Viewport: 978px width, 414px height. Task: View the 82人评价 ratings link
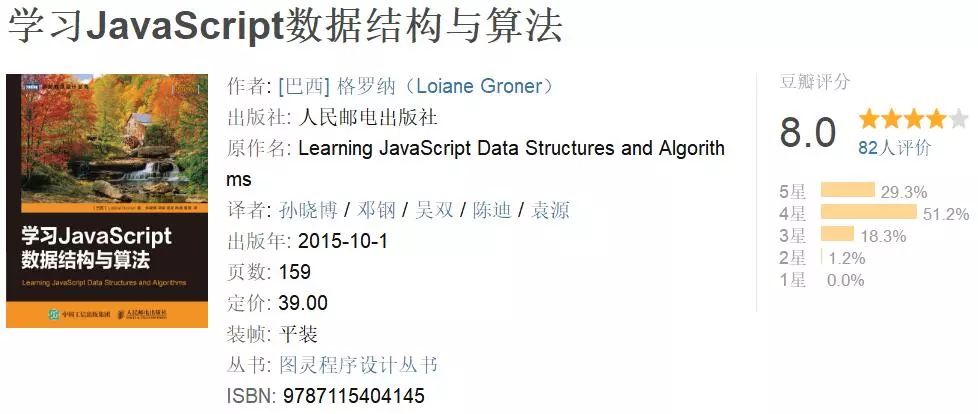point(894,148)
